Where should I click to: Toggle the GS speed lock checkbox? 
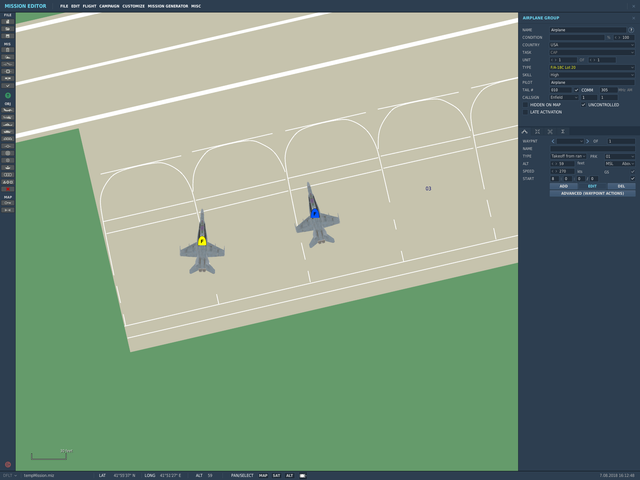pyautogui.click(x=633, y=171)
